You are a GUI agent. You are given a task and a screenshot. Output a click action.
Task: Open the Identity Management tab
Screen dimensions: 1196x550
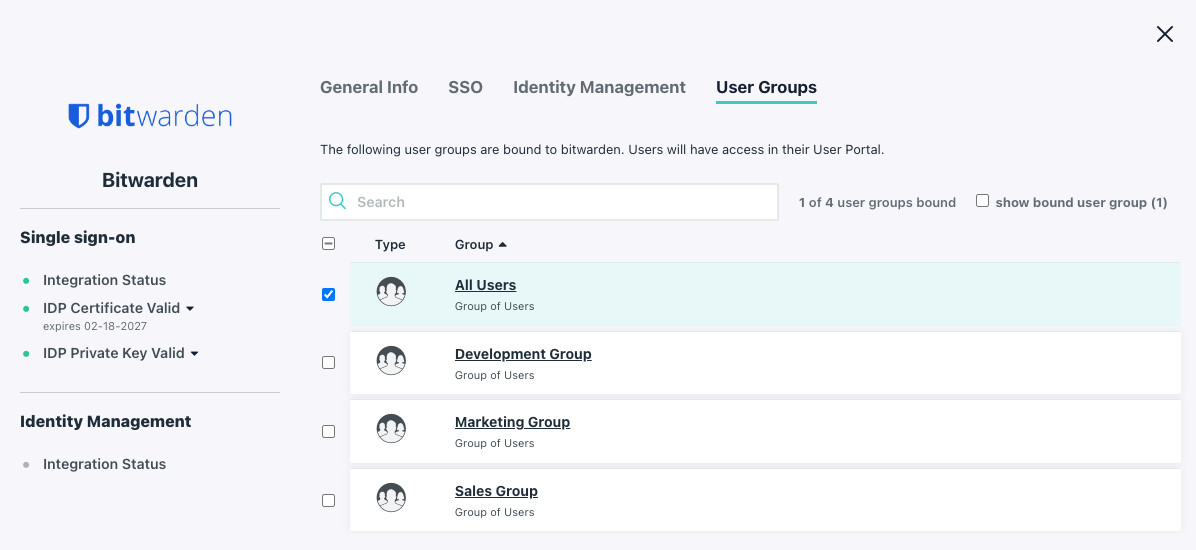599,87
